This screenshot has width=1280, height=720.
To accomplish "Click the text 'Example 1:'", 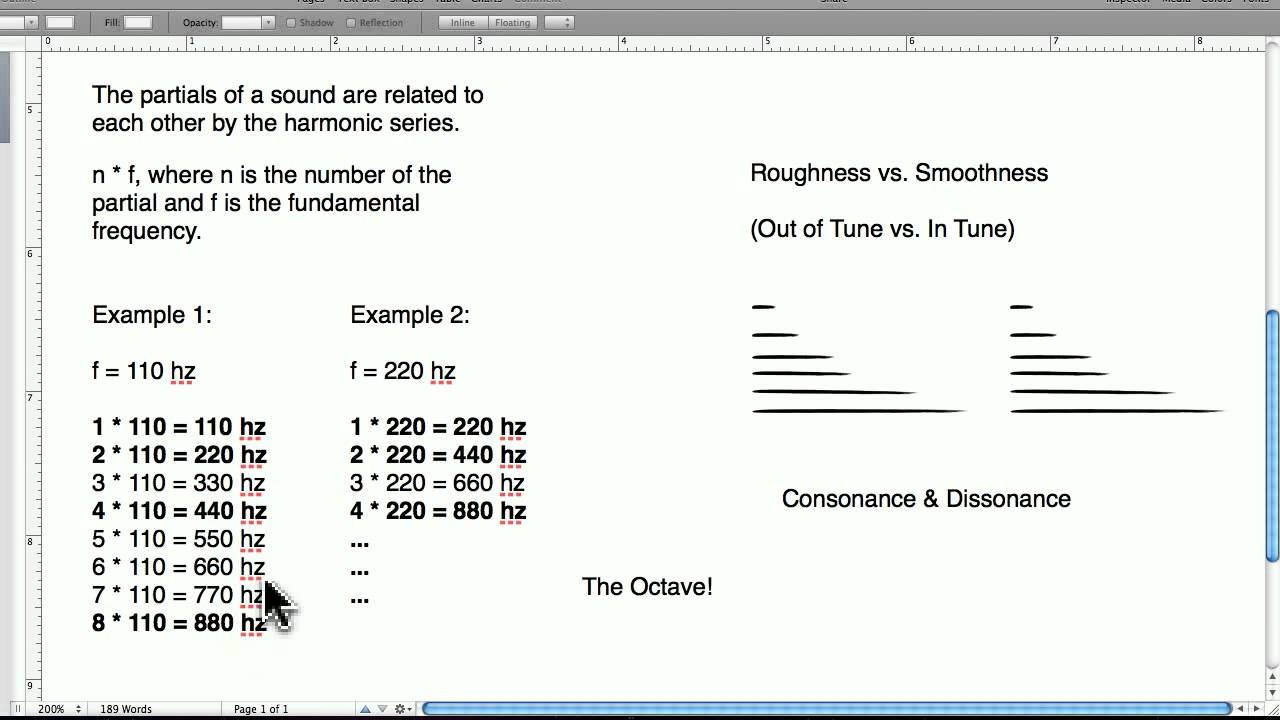I will [152, 315].
